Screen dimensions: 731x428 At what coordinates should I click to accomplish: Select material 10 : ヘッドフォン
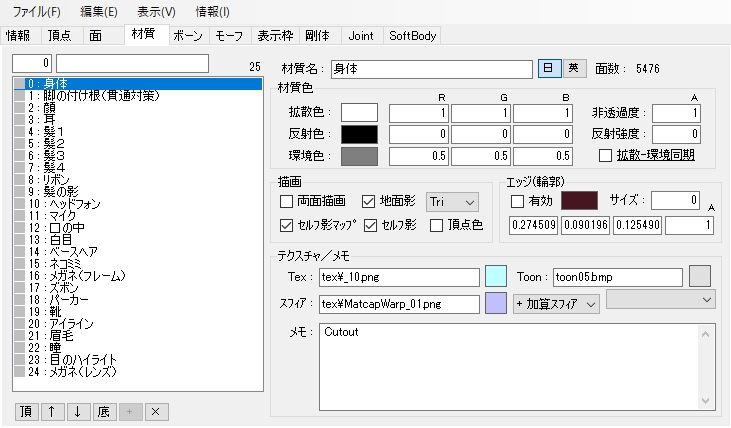(x=138, y=204)
